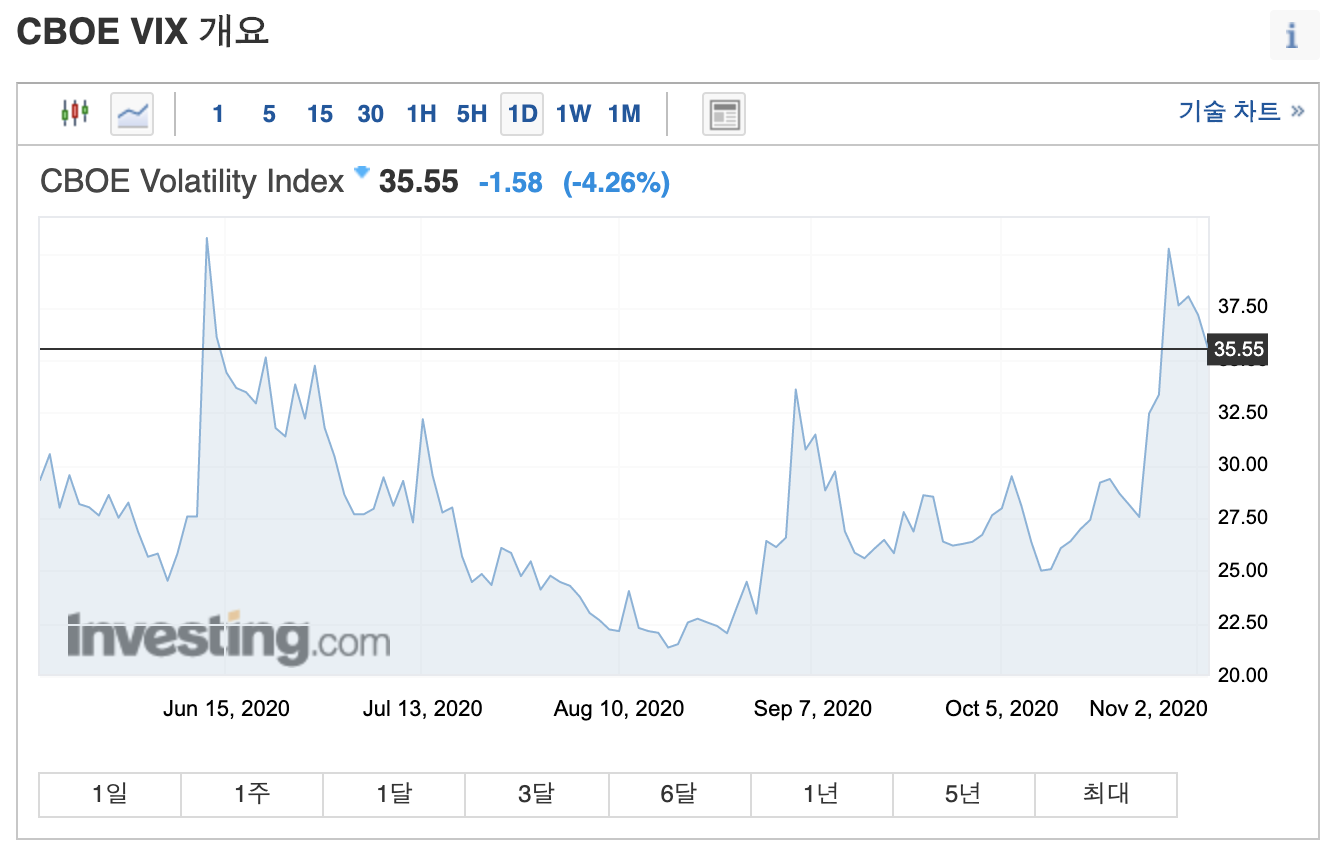Show the 6달 time range
Viewport: 1338px width, 854px height.
click(x=678, y=794)
